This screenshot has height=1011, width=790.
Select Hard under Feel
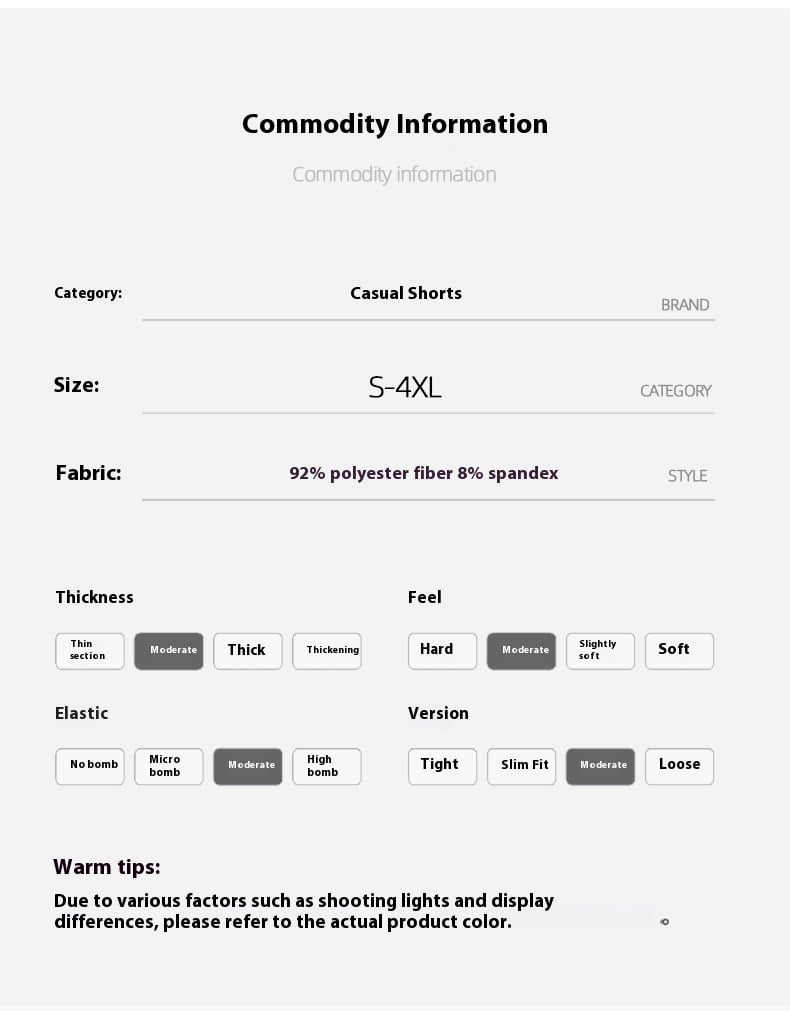pos(442,651)
